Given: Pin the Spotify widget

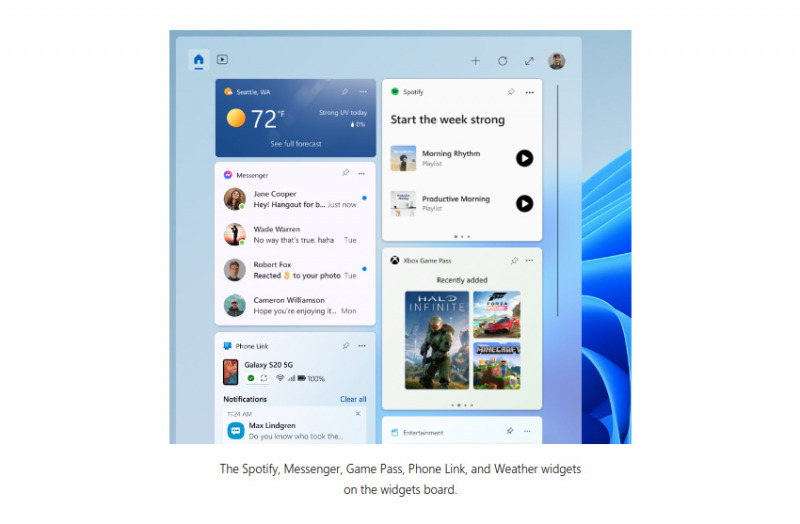Looking at the screenshot, I should (511, 92).
